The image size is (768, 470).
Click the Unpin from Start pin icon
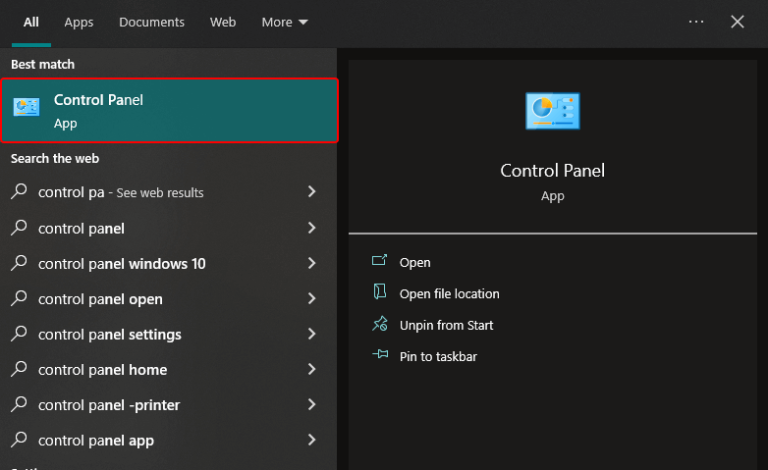click(379, 325)
